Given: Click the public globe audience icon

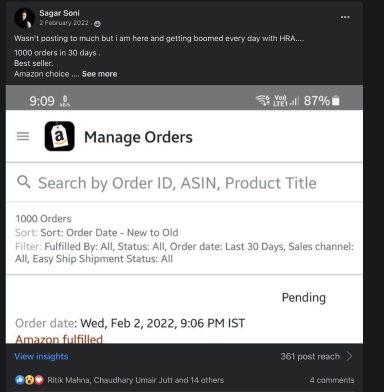Looking at the screenshot, I should coord(97,23).
